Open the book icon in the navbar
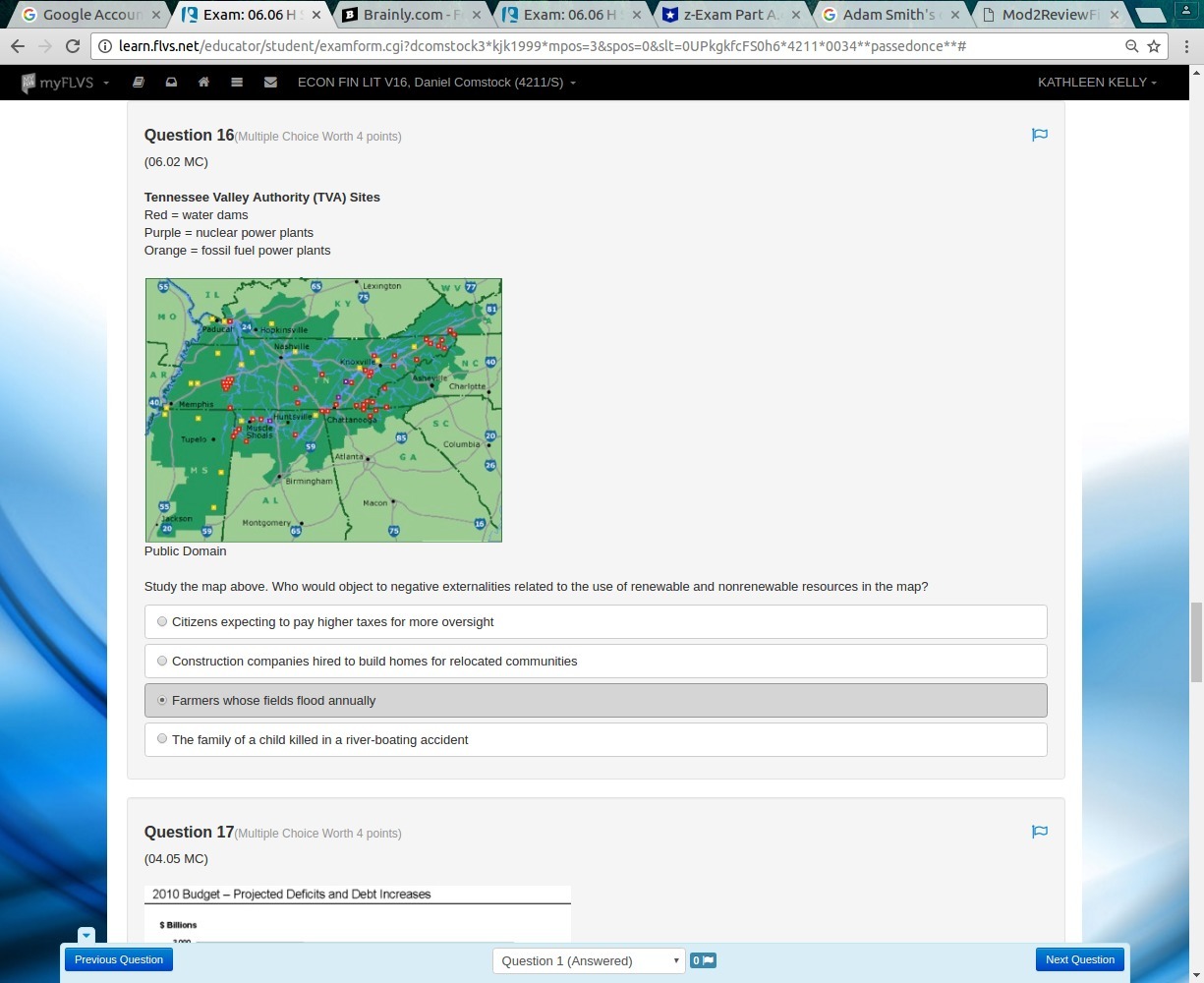 tap(139, 83)
